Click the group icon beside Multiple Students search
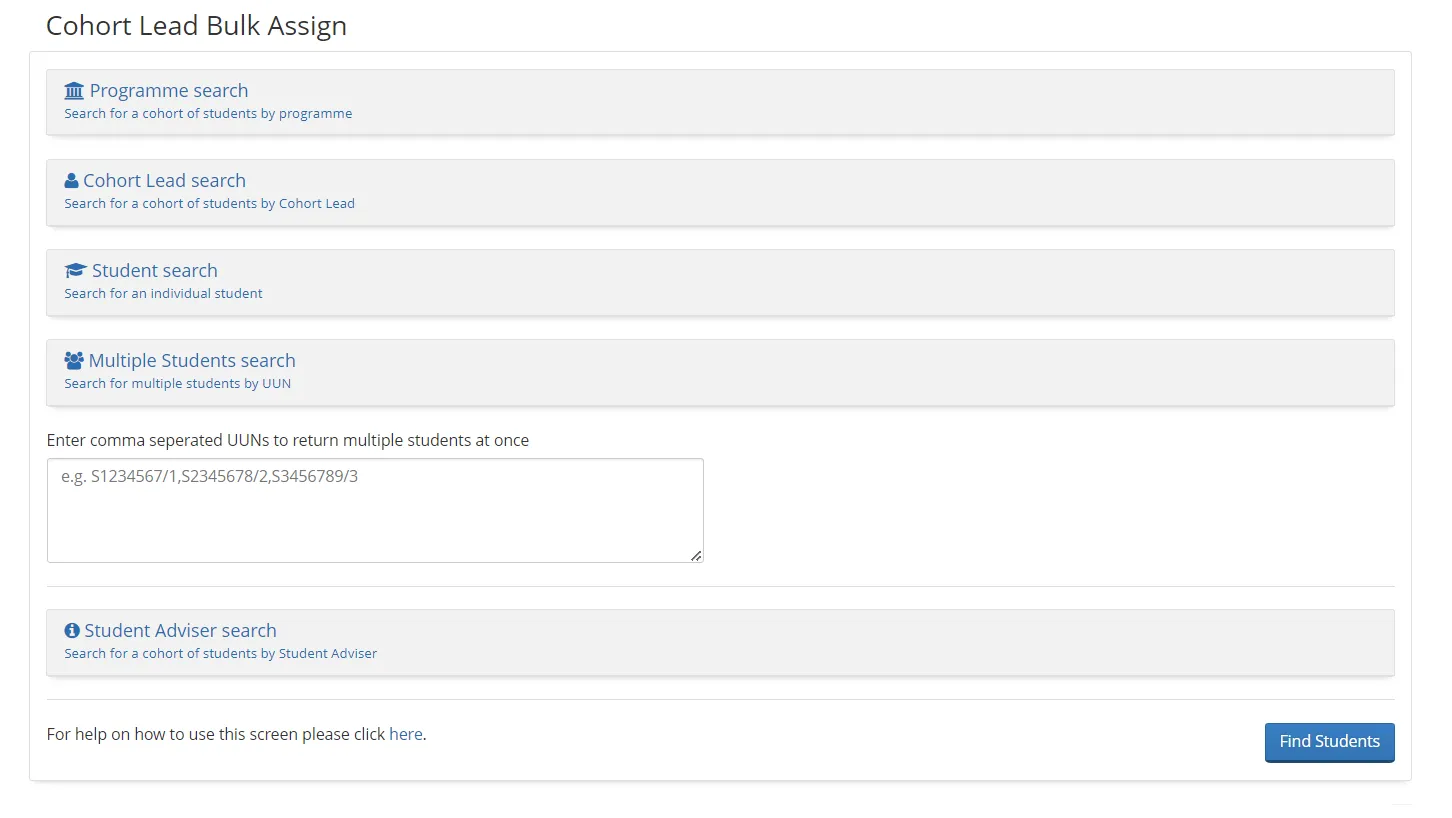This screenshot has height=818, width=1452. coord(73,359)
